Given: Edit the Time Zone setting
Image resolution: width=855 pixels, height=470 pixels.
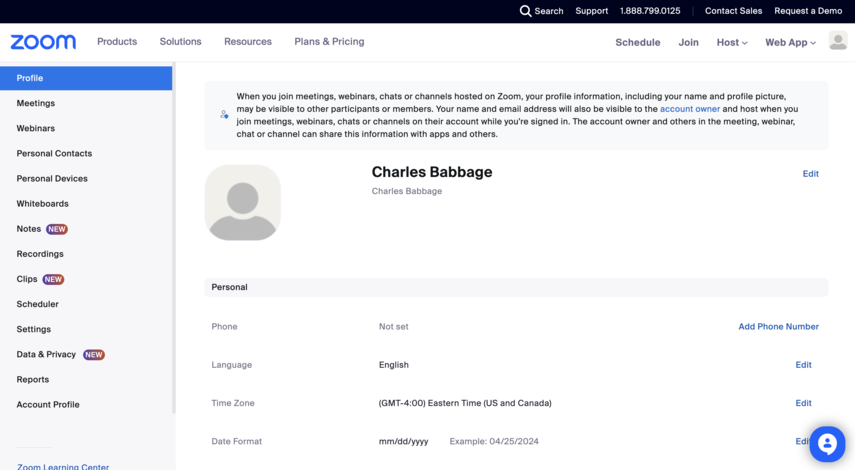Looking at the screenshot, I should point(803,403).
